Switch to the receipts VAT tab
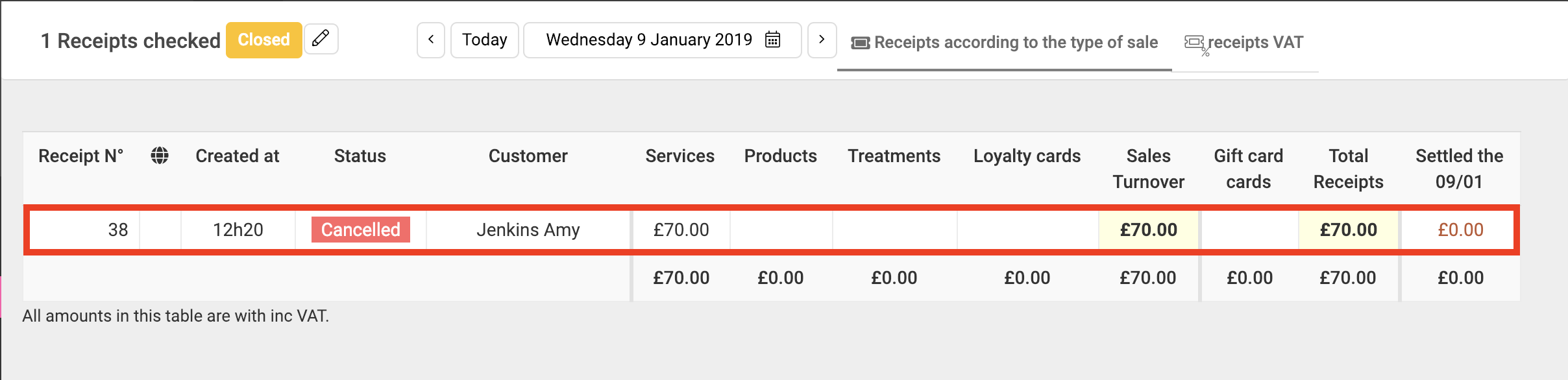This screenshot has width=1568, height=380. coord(1244,43)
